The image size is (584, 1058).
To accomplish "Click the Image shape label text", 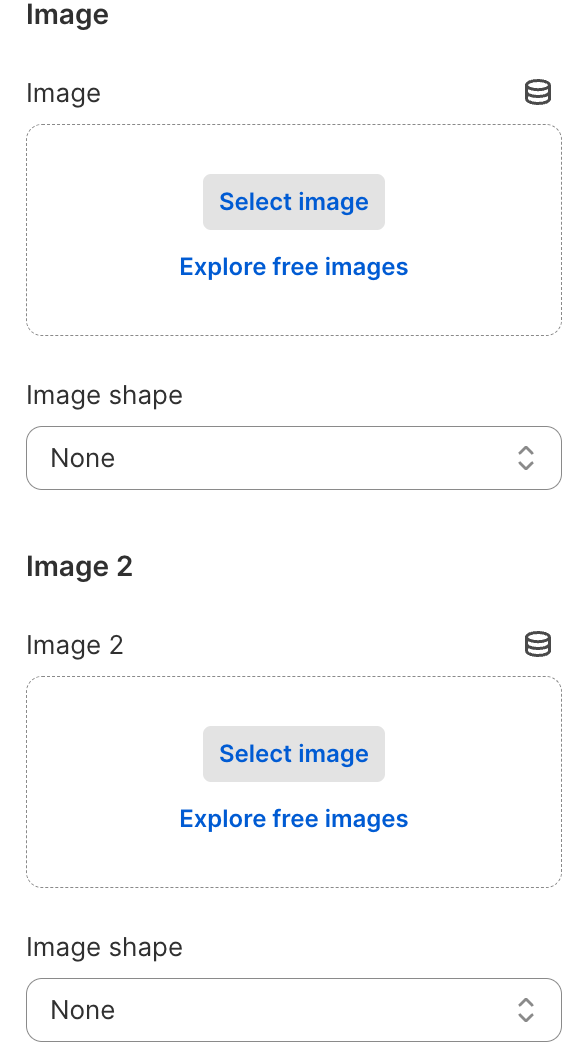I will 104,395.
